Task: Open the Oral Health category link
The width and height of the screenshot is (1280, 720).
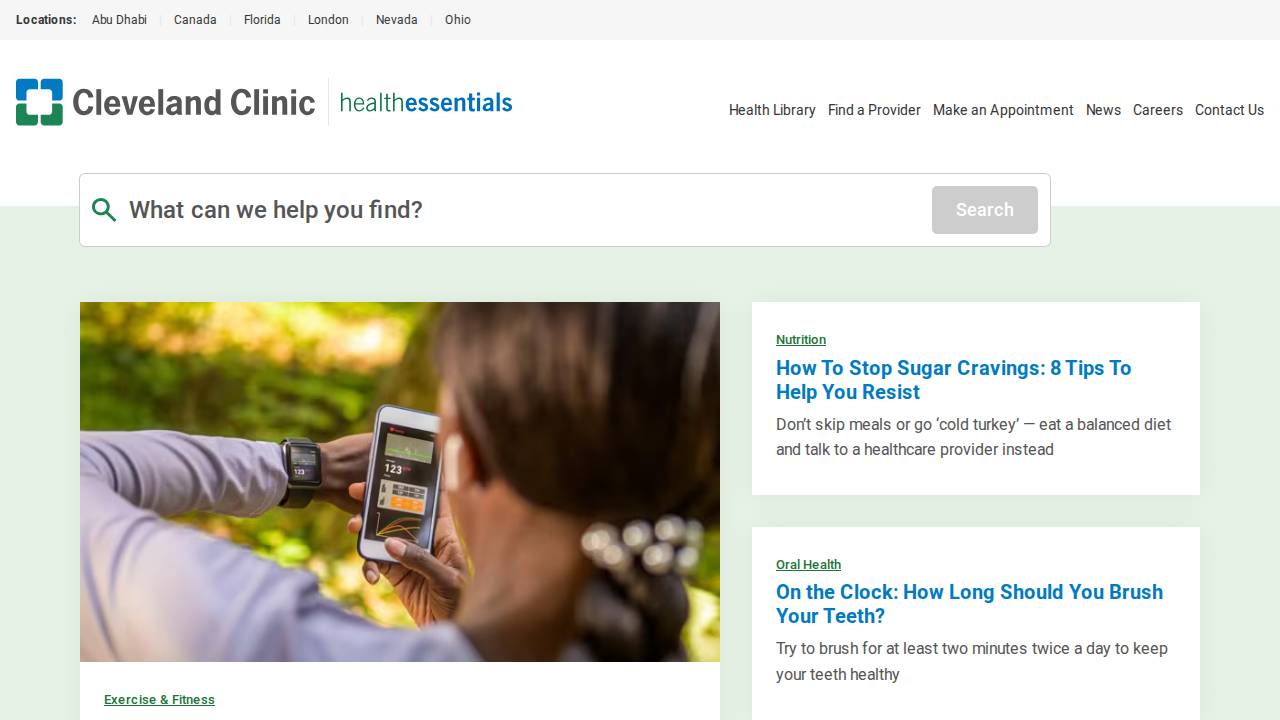Action: pos(808,565)
